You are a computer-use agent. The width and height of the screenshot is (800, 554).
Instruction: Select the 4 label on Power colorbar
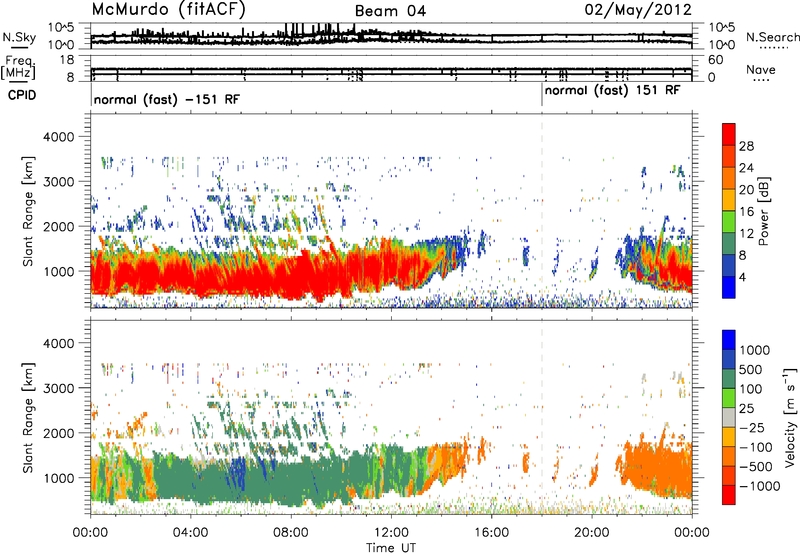(x=742, y=277)
